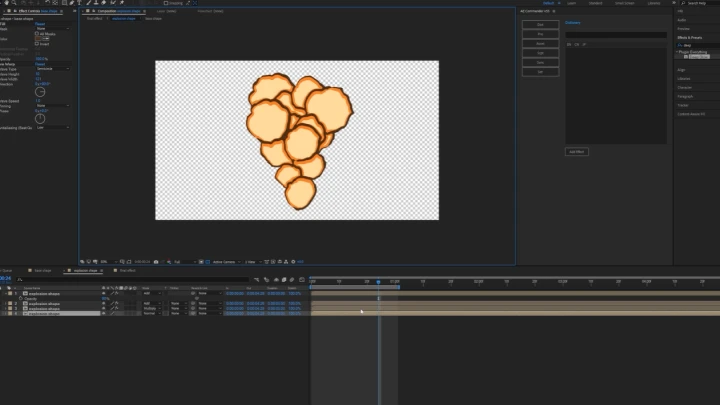Toggle the Invert checkbox in Fill effect
The height and width of the screenshot is (405, 720).
(37, 44)
